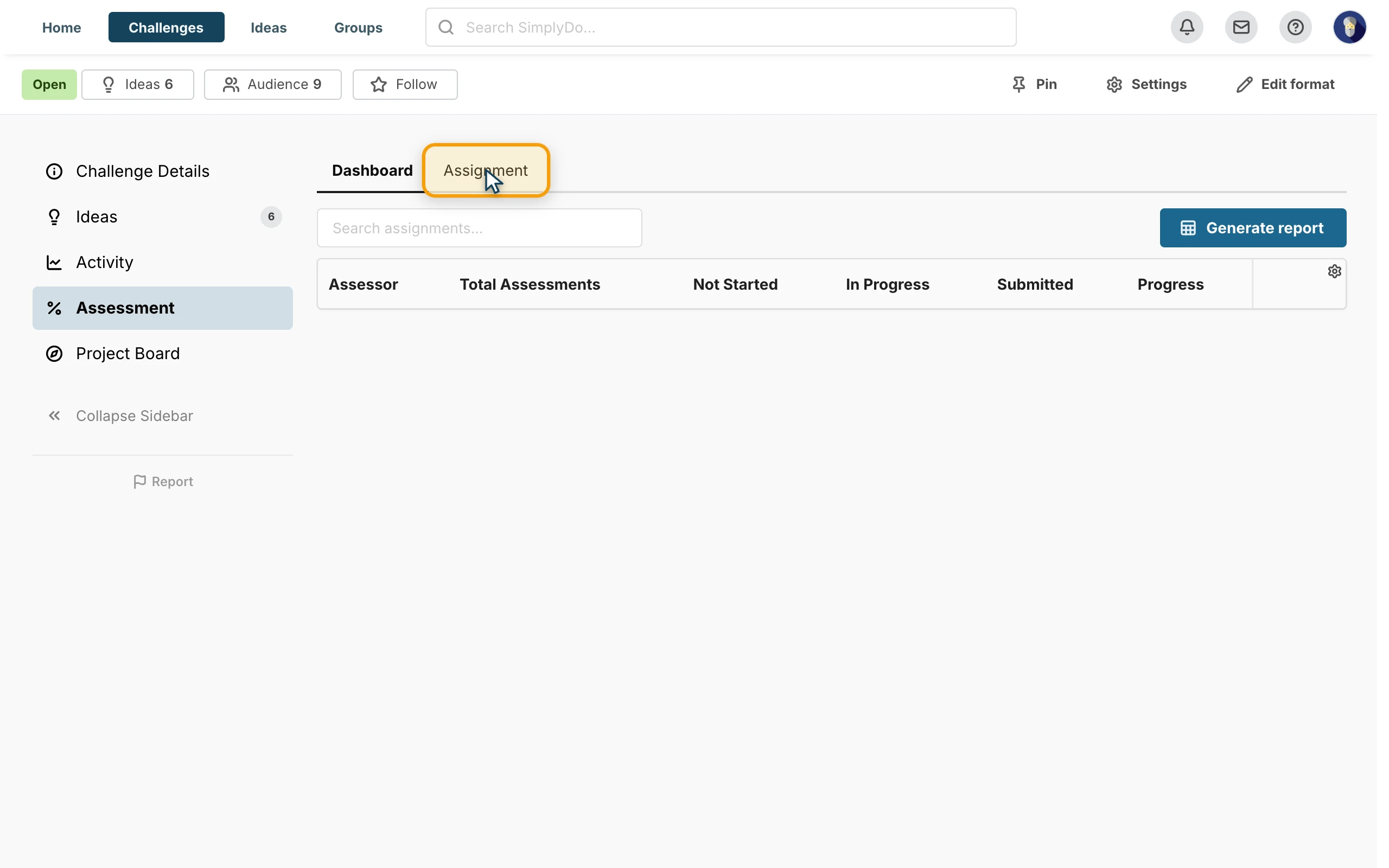Image resolution: width=1389 pixels, height=868 pixels.
Task: Open the help question mark icon
Action: pos(1295,27)
